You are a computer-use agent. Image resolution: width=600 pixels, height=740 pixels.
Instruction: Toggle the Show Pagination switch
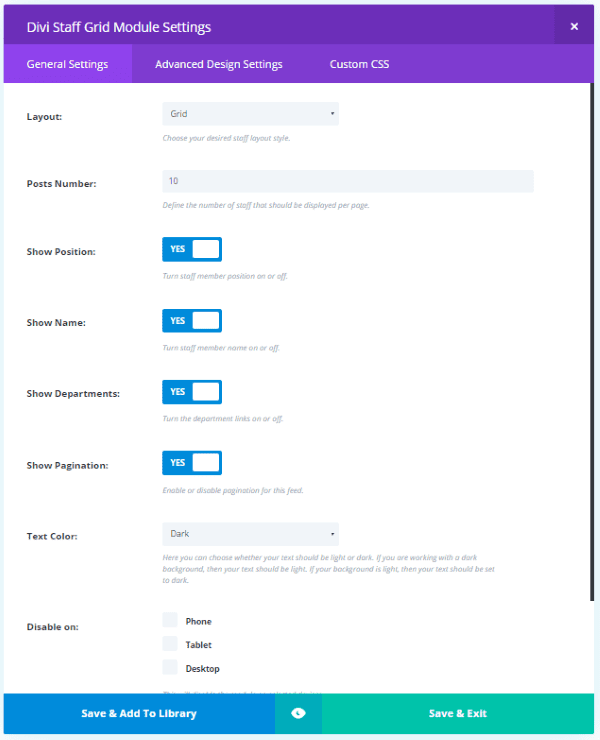[192, 463]
